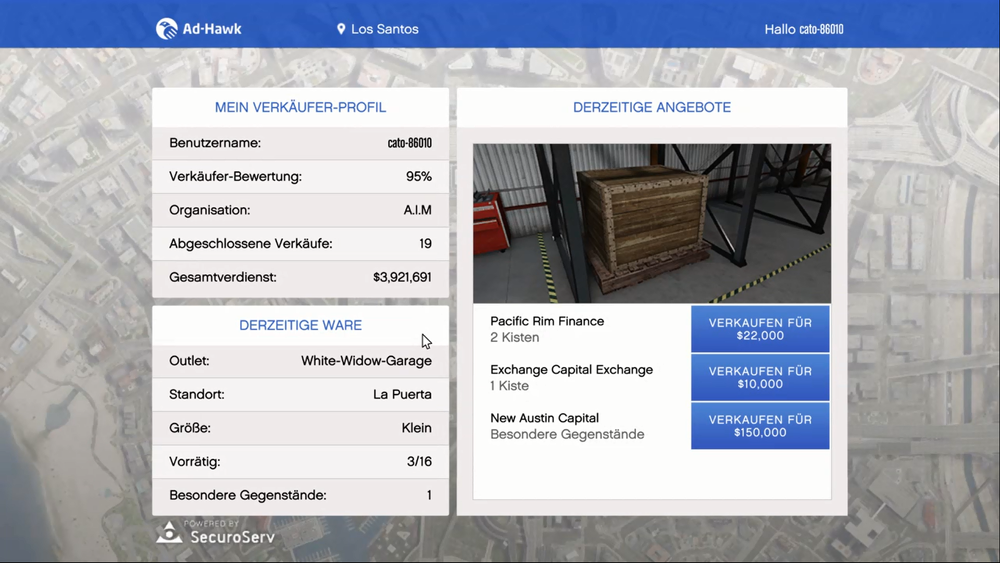Click the Los Santos location label
1000x563 pixels.
coord(385,29)
